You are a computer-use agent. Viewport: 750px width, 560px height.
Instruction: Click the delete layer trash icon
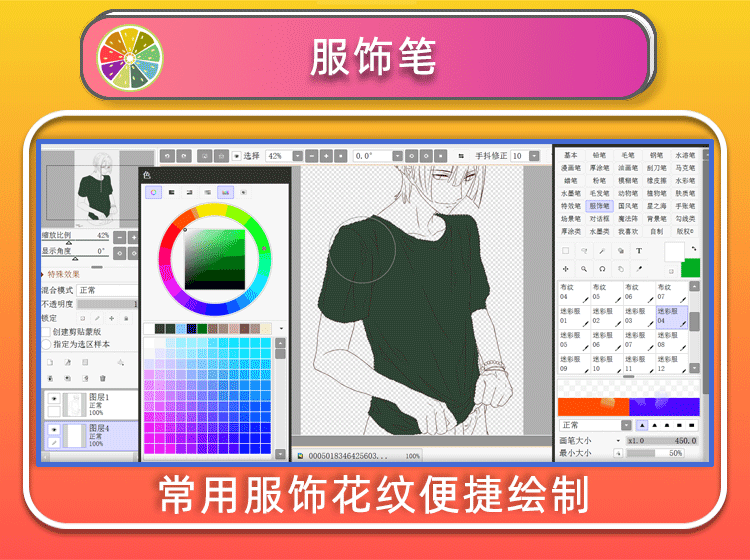point(102,378)
